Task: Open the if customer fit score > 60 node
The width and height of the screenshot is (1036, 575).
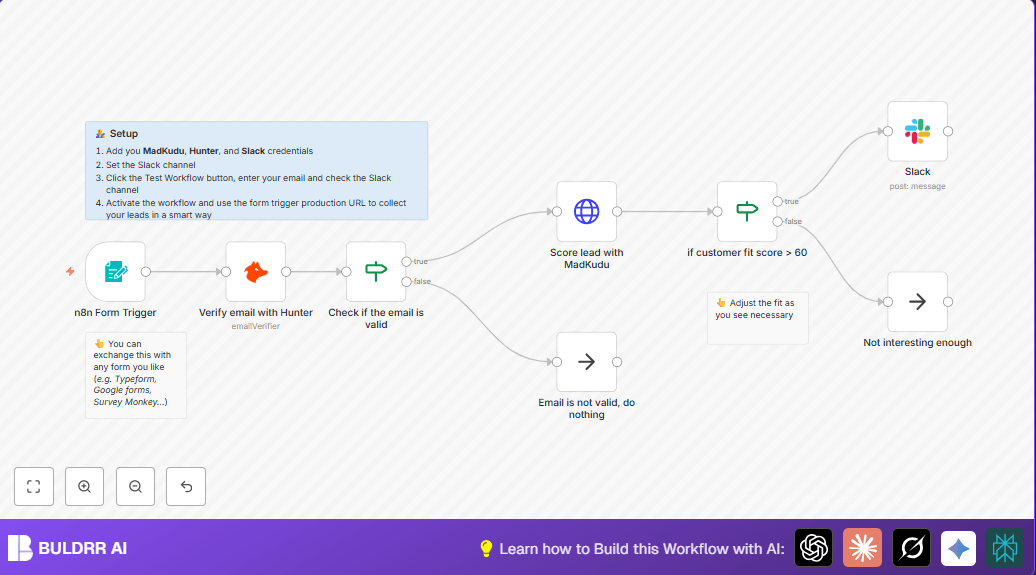Action: pyautogui.click(x=747, y=211)
